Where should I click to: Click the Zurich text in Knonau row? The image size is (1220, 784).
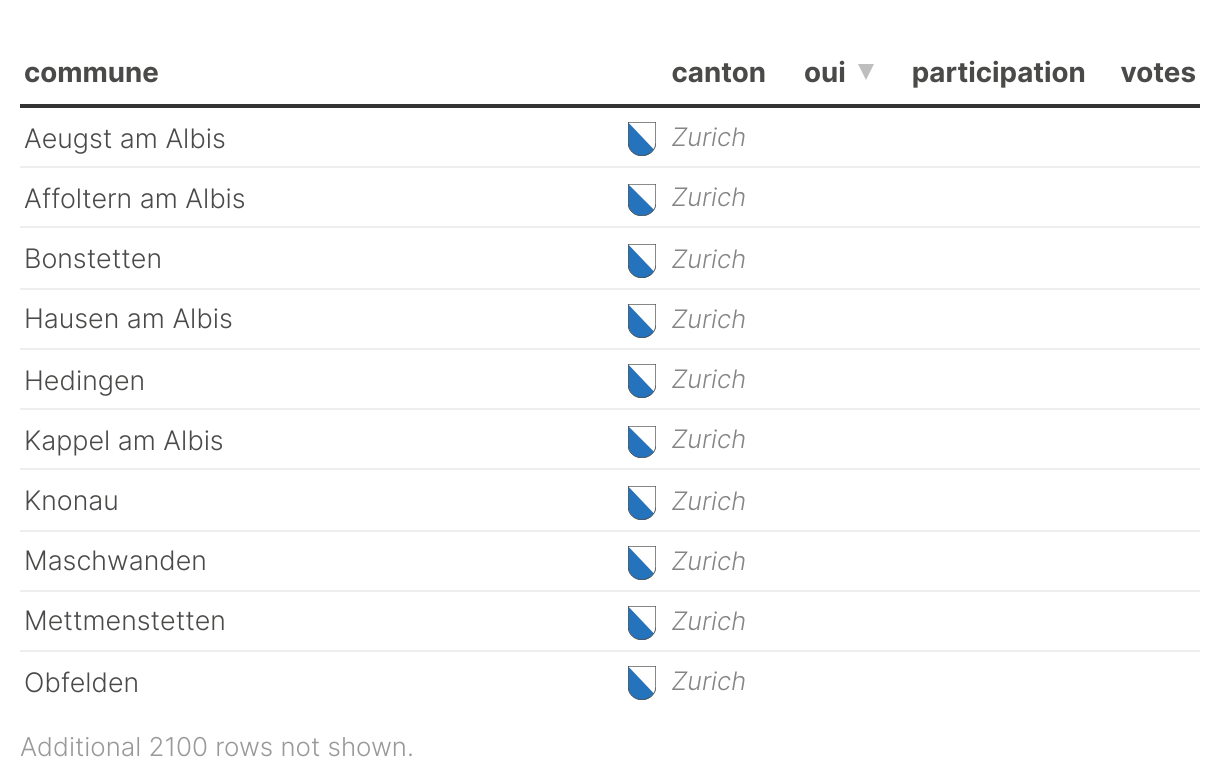click(x=708, y=501)
